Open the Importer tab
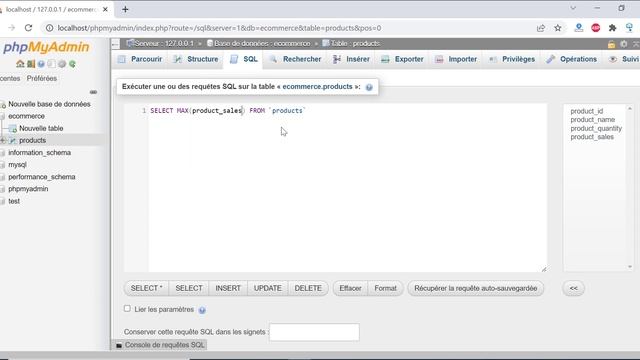This screenshot has height=360, width=640. click(x=456, y=59)
